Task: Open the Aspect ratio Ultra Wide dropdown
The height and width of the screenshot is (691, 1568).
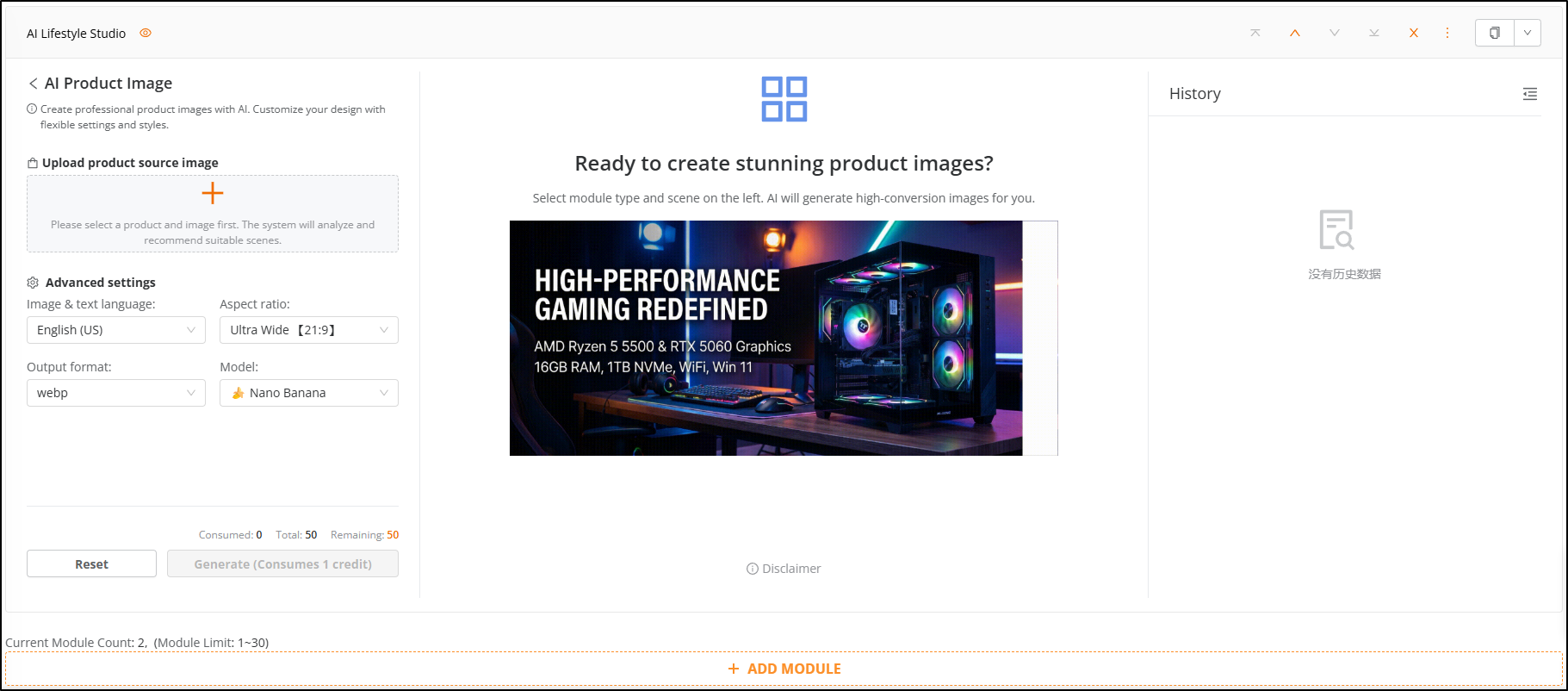Action: pyautogui.click(x=309, y=330)
